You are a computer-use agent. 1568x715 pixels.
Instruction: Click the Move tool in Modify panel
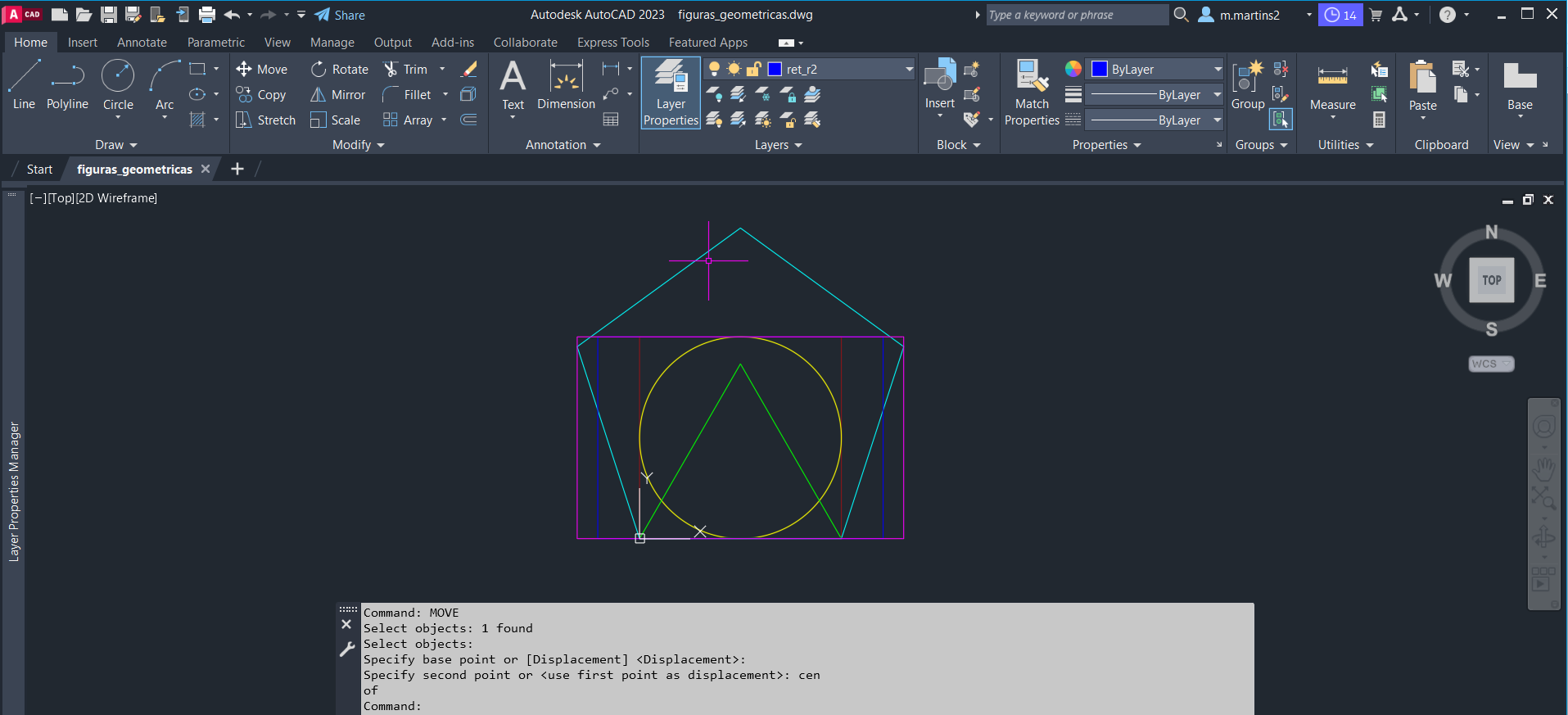262,70
